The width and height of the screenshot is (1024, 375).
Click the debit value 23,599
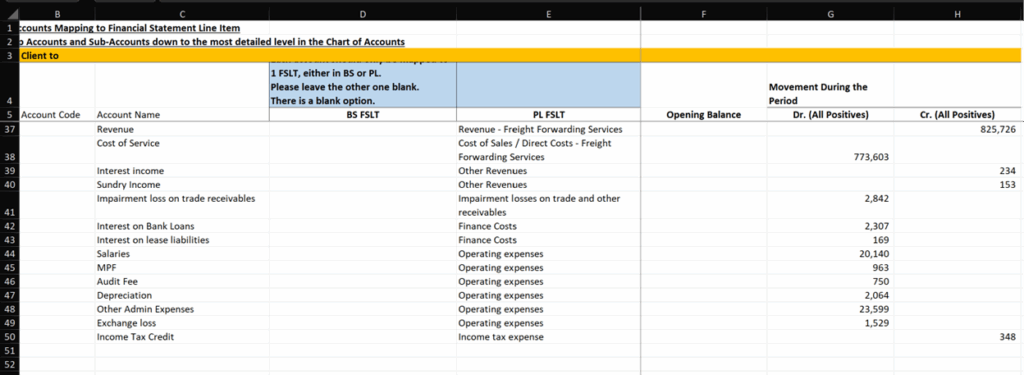click(x=873, y=309)
